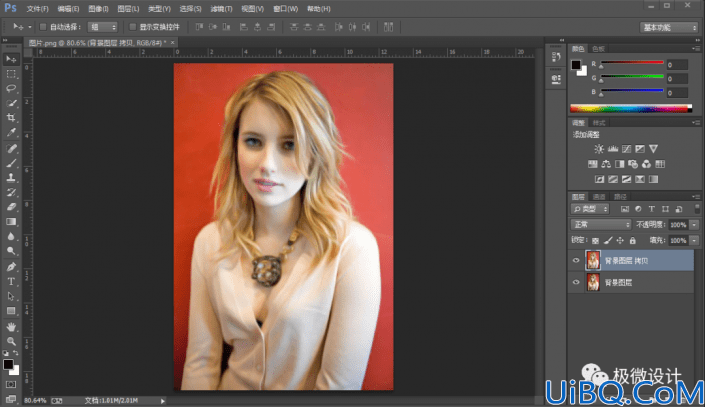Open the 图层(L) menu
This screenshot has width=705, height=407.
pos(128,9)
